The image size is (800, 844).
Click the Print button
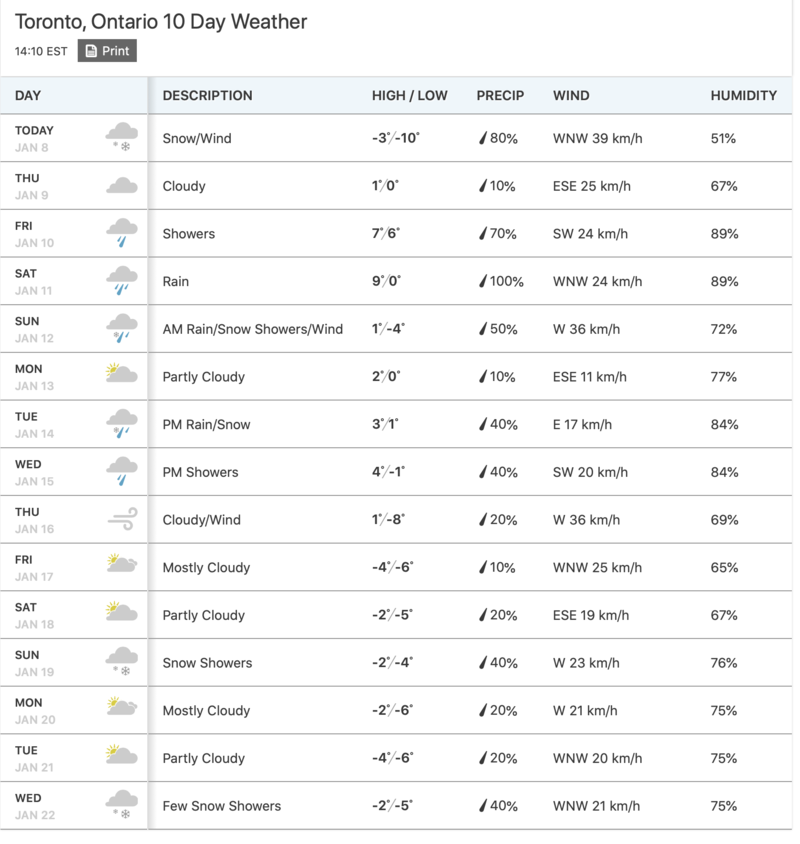(x=107, y=51)
